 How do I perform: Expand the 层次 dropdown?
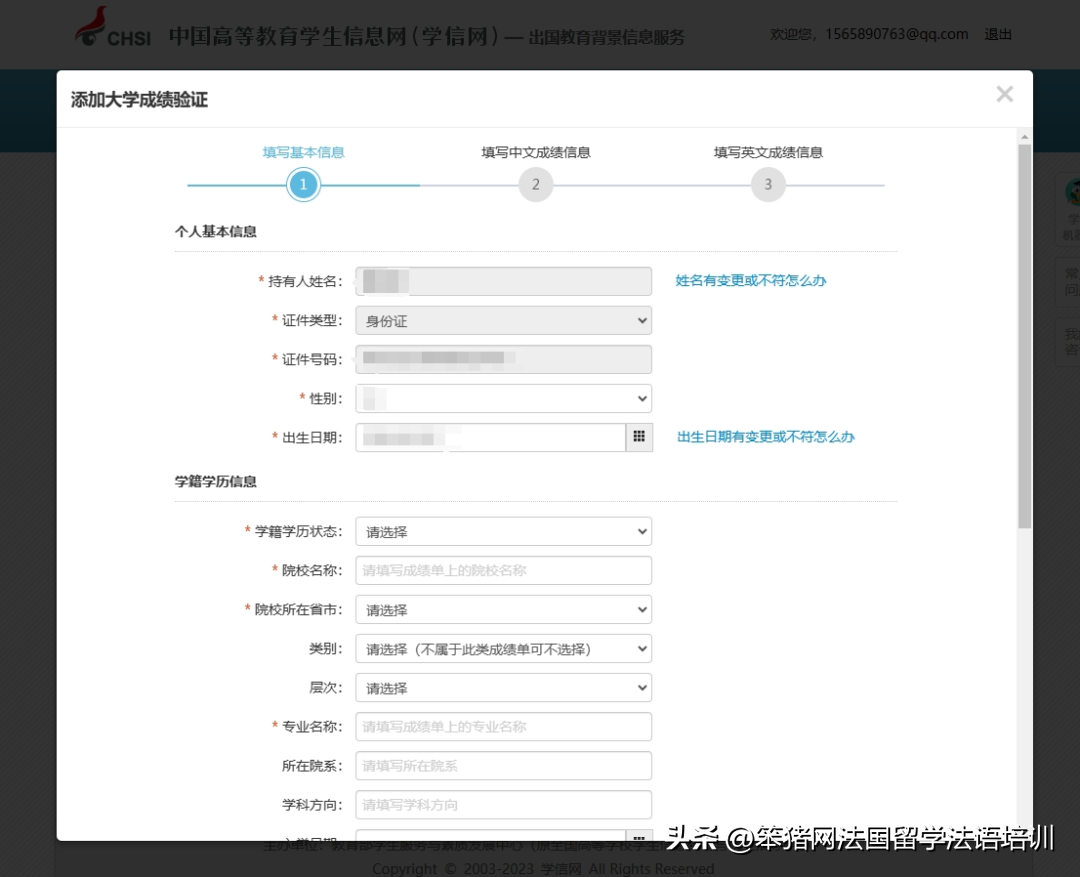point(503,688)
